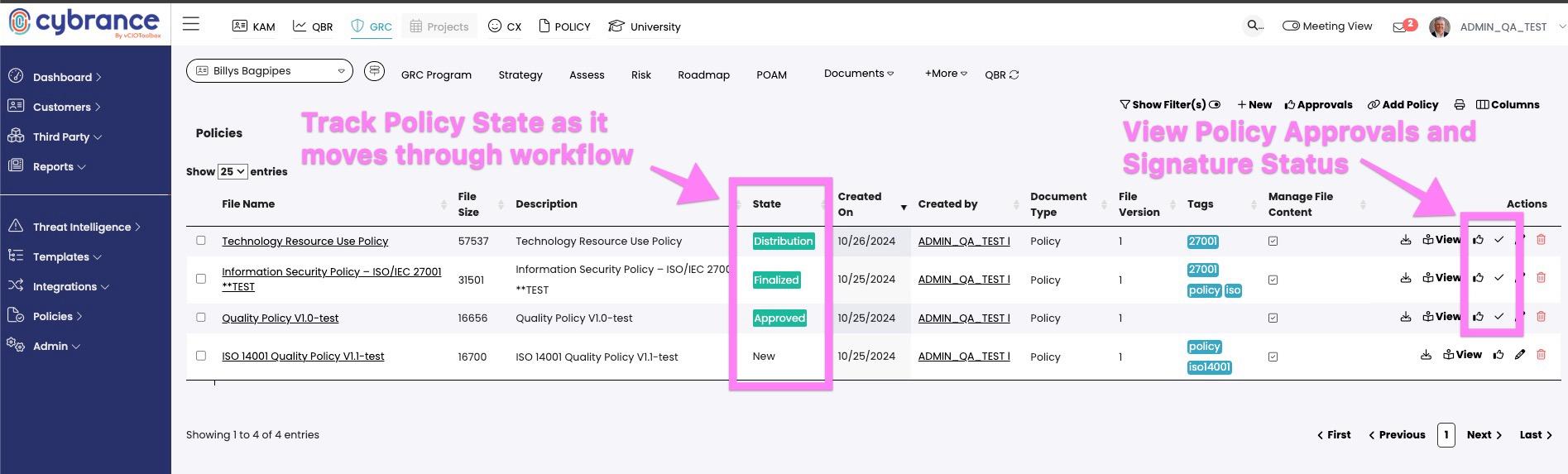Click signature checkmark icon for Information Security Policy
Viewport: 1568px width, 474px height.
(1498, 278)
